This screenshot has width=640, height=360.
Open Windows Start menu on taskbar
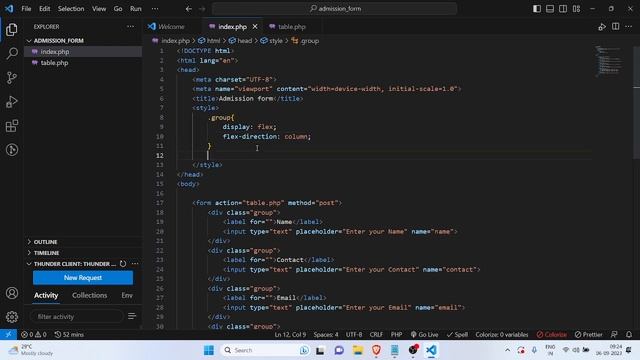pyautogui.click(x=209, y=350)
